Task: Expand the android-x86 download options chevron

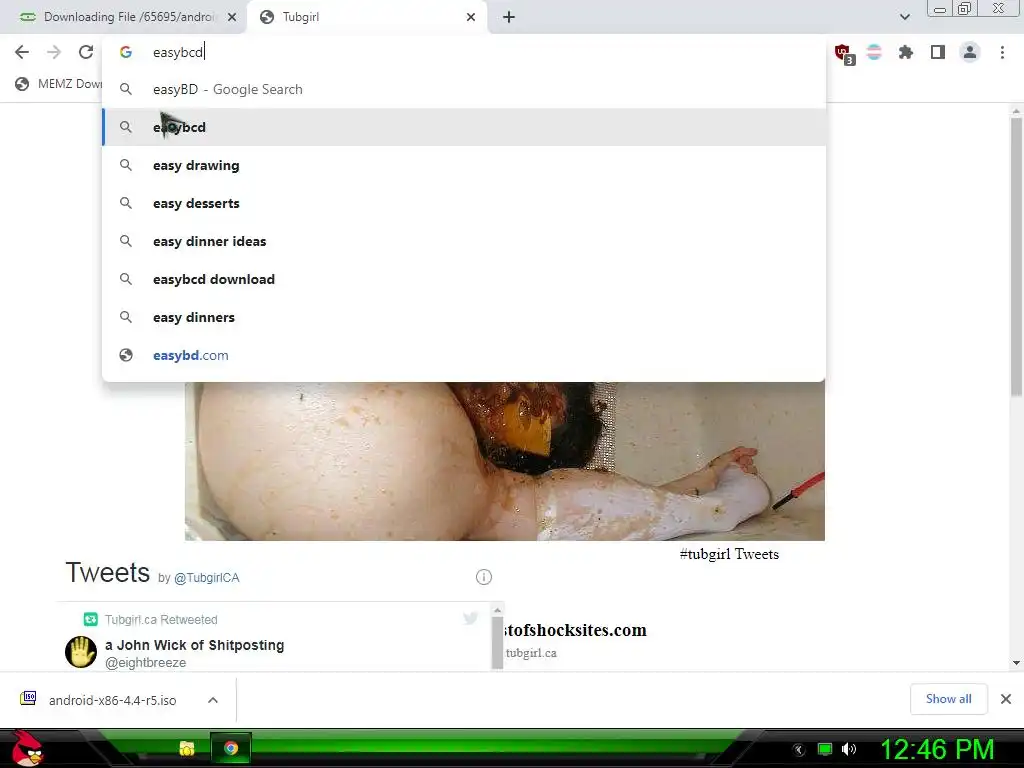Action: point(213,700)
